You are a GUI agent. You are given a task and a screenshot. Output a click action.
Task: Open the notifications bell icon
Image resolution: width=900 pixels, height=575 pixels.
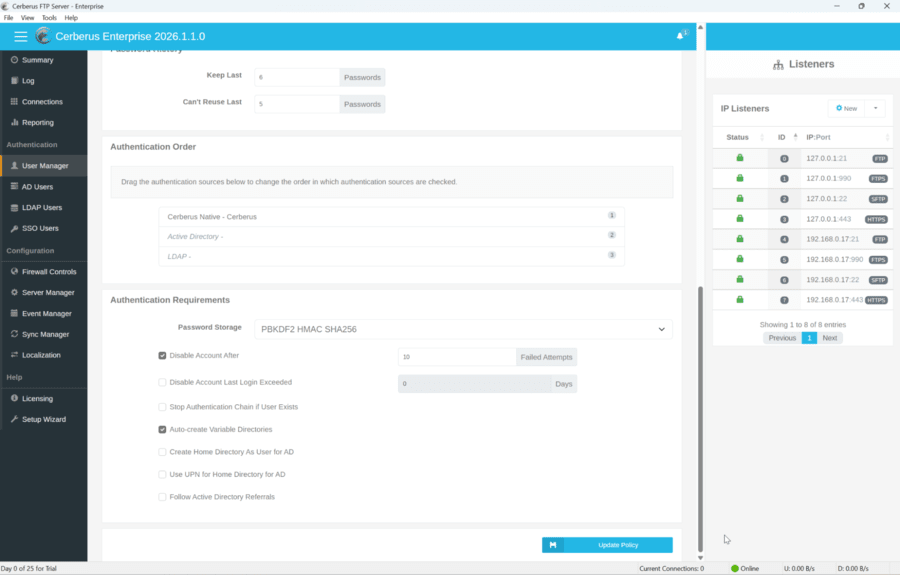coord(681,36)
